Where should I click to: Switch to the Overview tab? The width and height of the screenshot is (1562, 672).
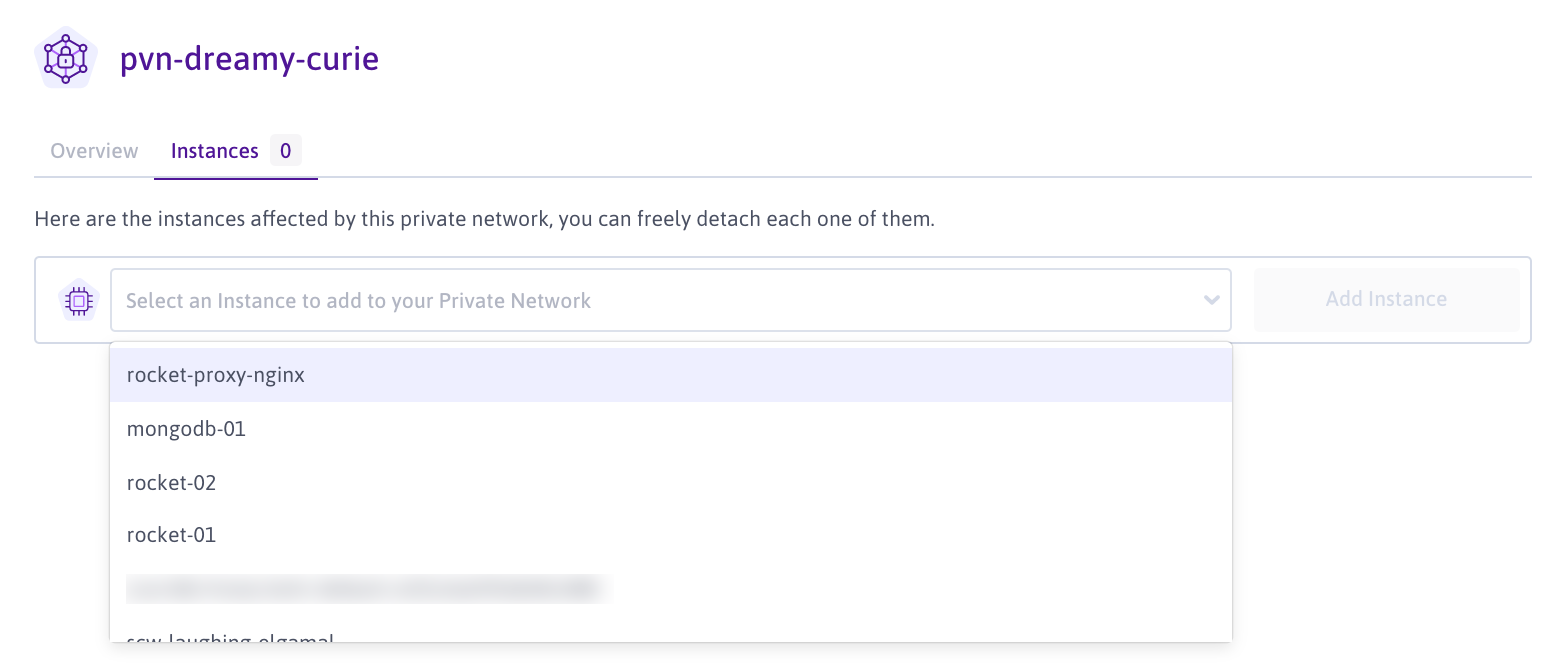94,151
